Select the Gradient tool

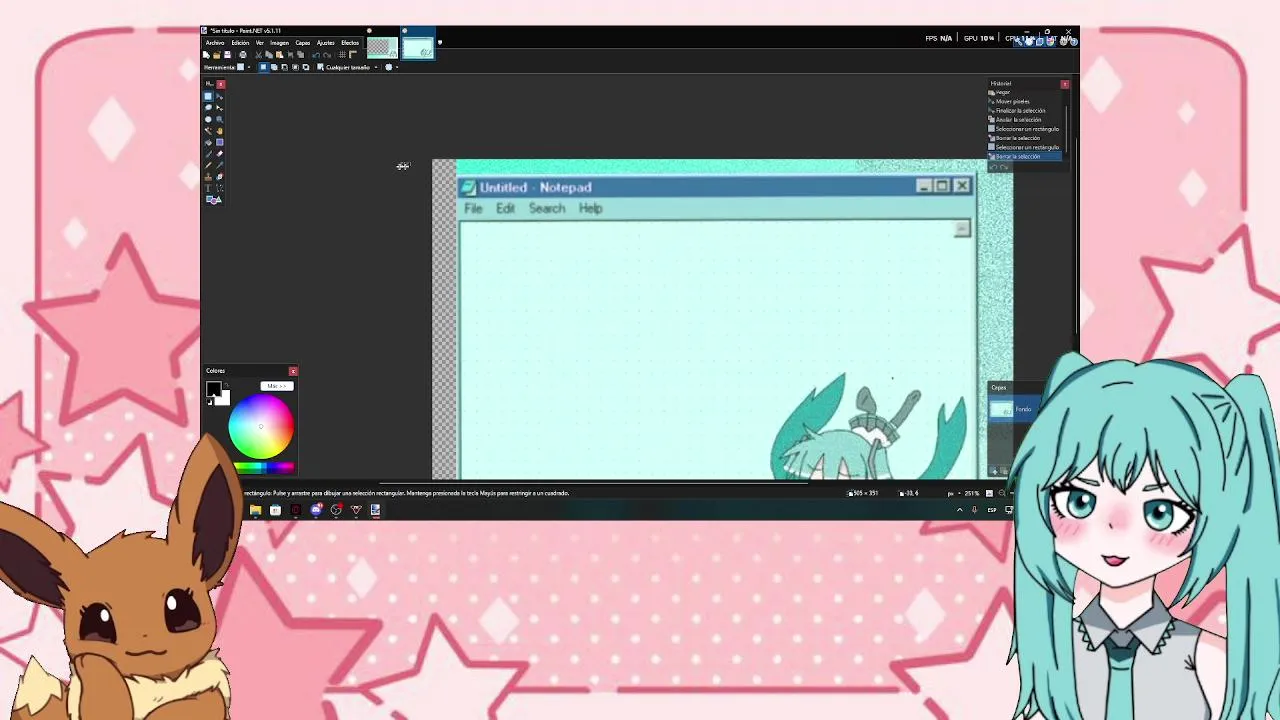[x=219, y=142]
